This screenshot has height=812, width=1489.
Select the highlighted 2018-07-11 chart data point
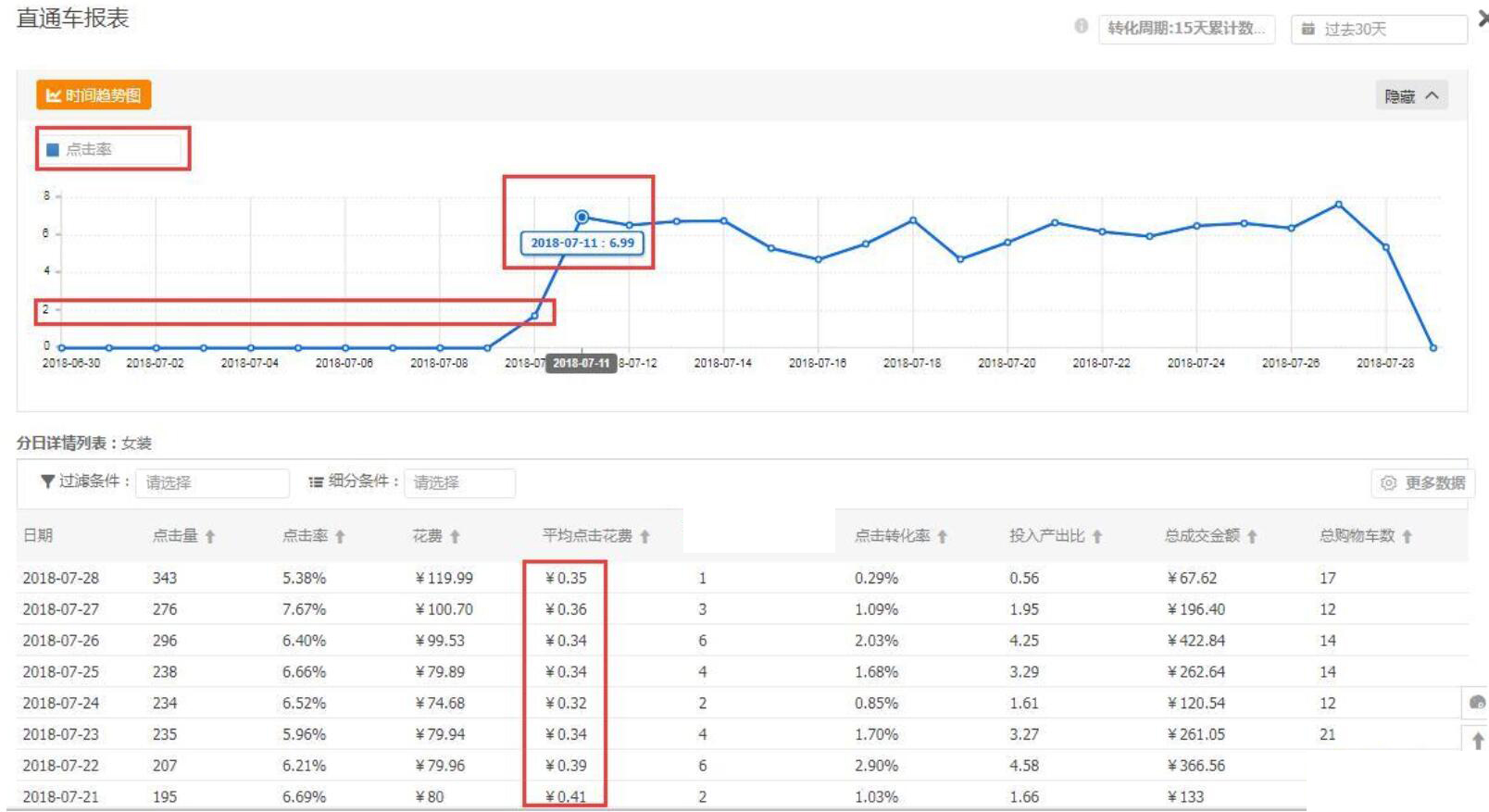coord(582,217)
